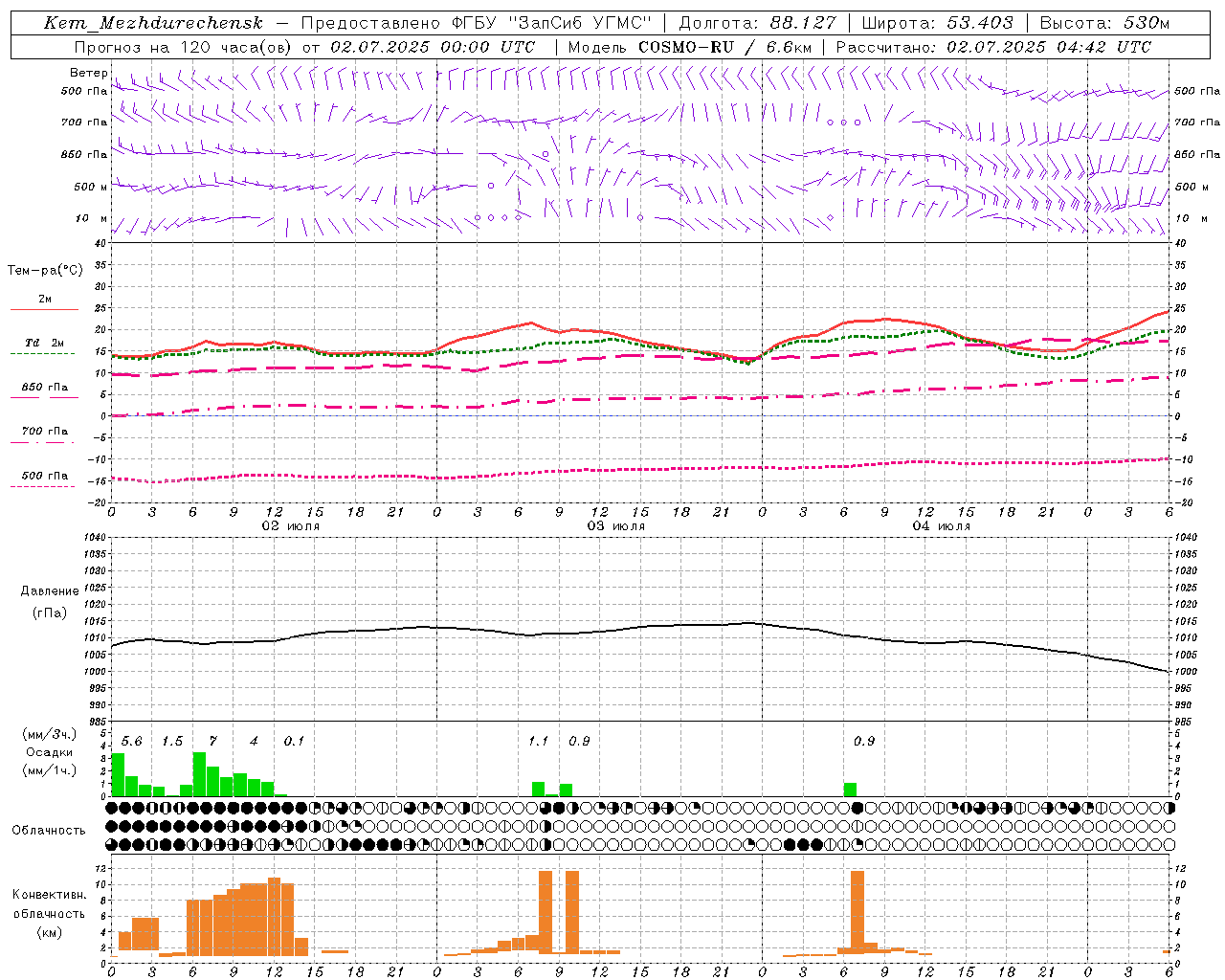Click the 0.1 precipitation total value
Screen dimensions: 1225x980
(x=294, y=742)
